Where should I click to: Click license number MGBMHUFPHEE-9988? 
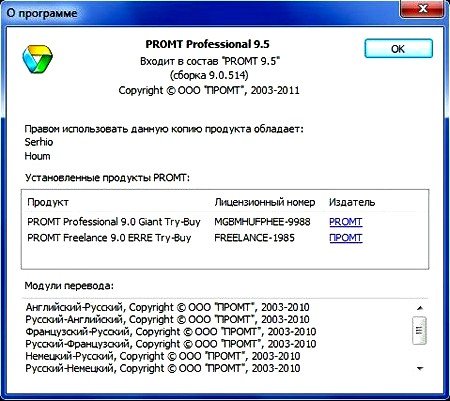[262, 222]
